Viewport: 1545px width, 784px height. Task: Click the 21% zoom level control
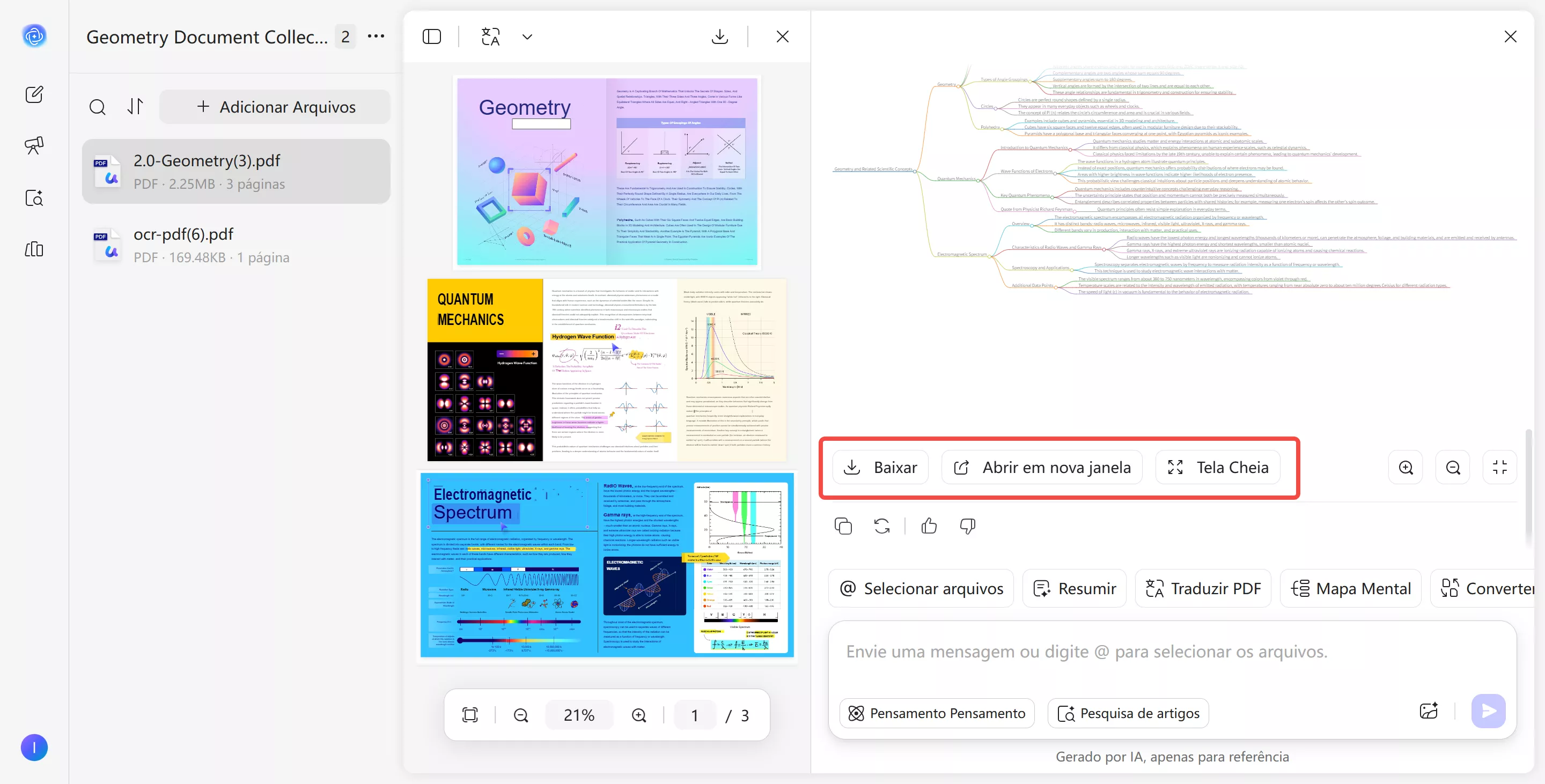click(578, 714)
